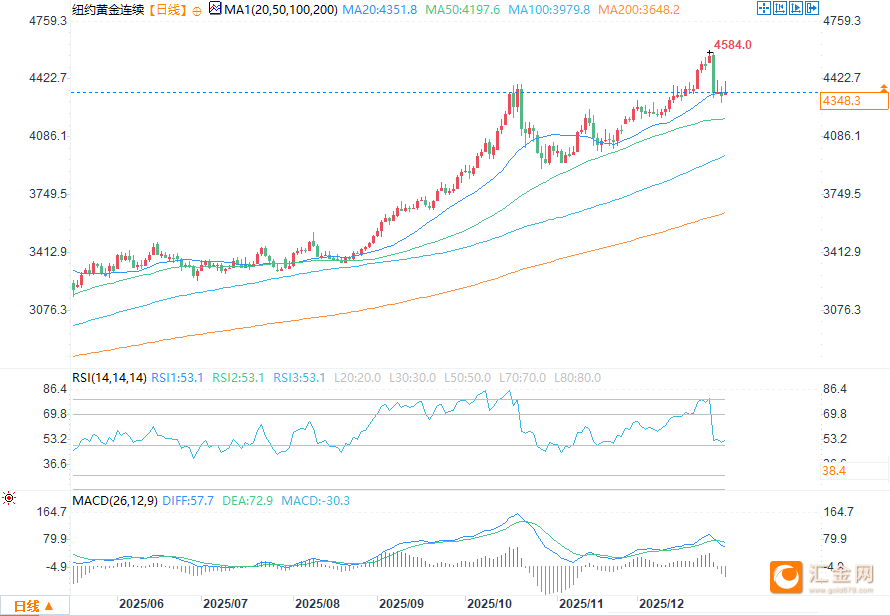Image resolution: width=890 pixels, height=616 pixels.
Task: Click the orange up-arrow above the 4348.3 price tag
Action: point(884,88)
